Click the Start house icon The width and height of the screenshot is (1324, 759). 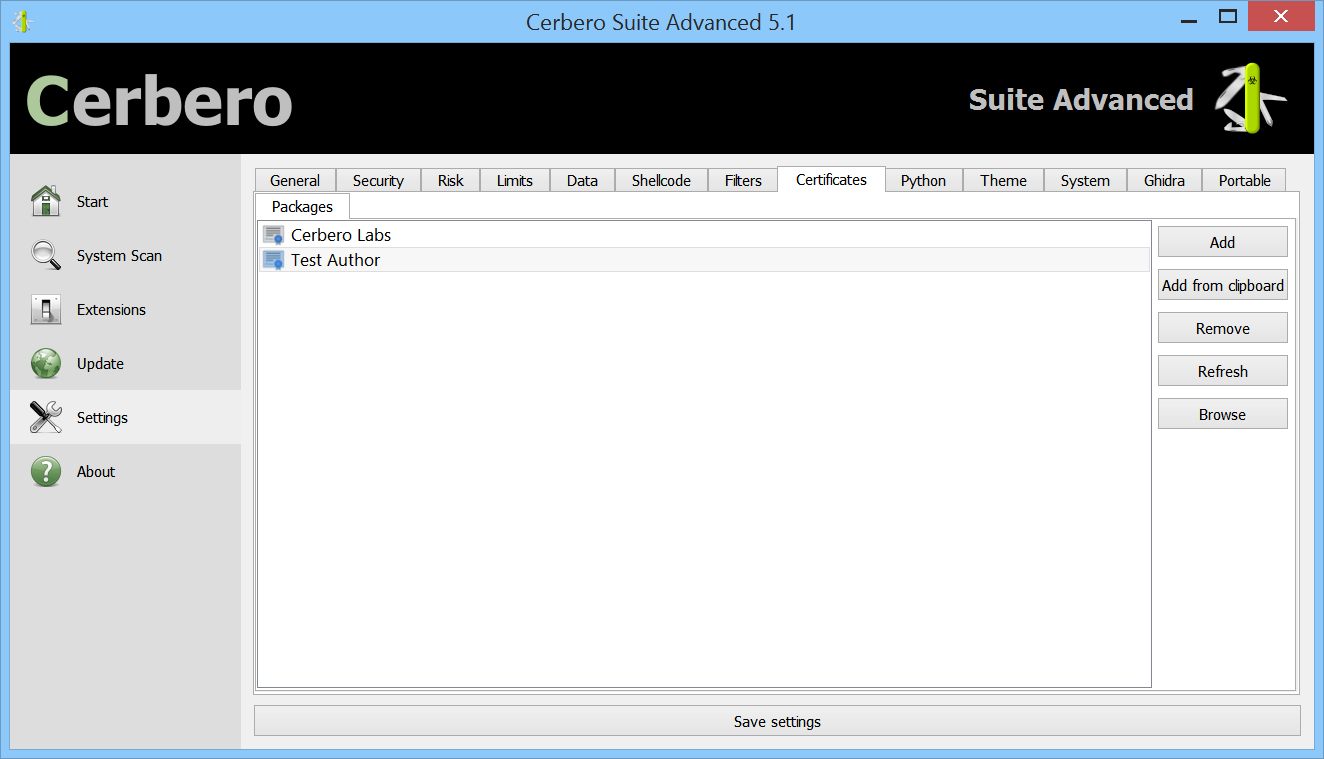pyautogui.click(x=46, y=201)
